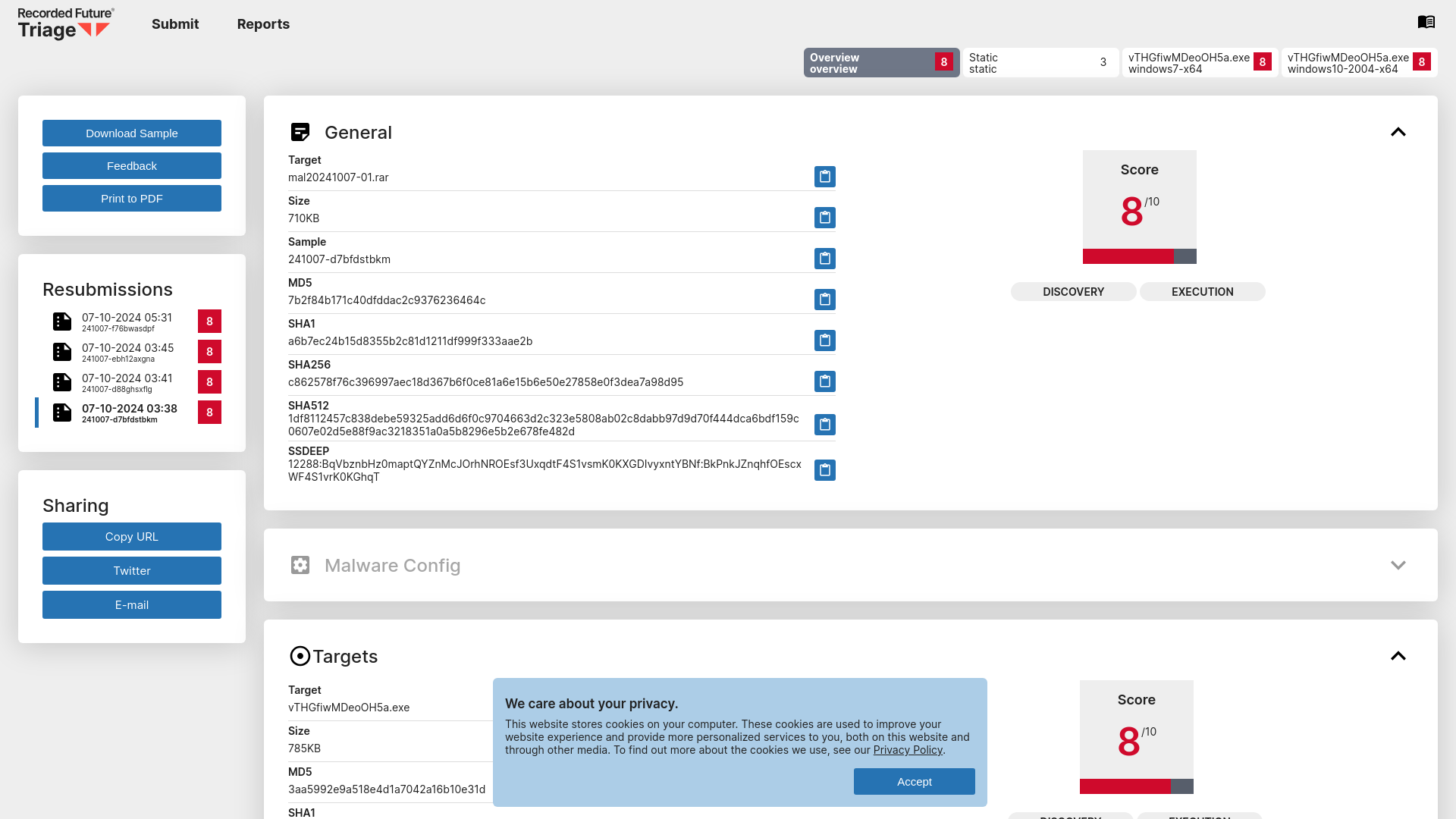Screen dimensions: 1456x819
Task: Copy the Sample ID to clipboard
Action: point(825,259)
